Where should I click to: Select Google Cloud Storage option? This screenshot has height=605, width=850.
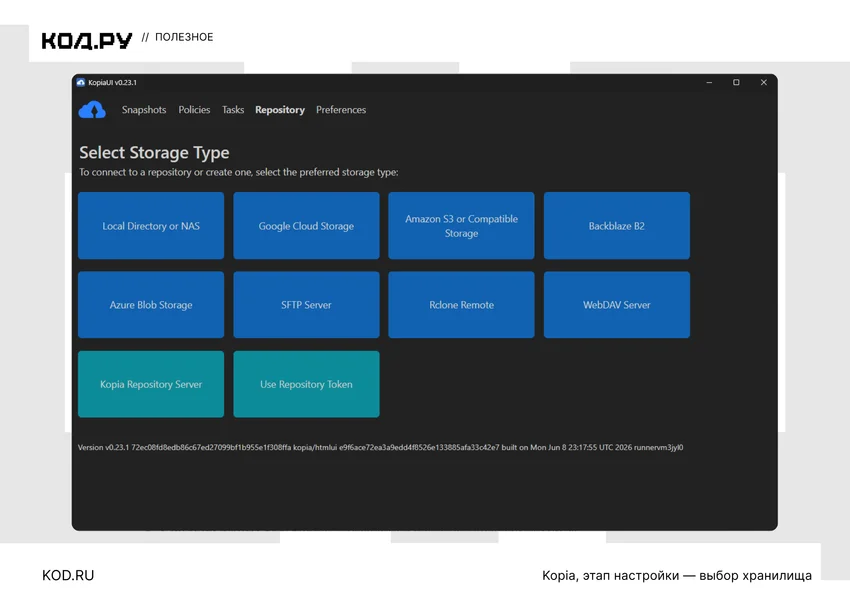[306, 226]
